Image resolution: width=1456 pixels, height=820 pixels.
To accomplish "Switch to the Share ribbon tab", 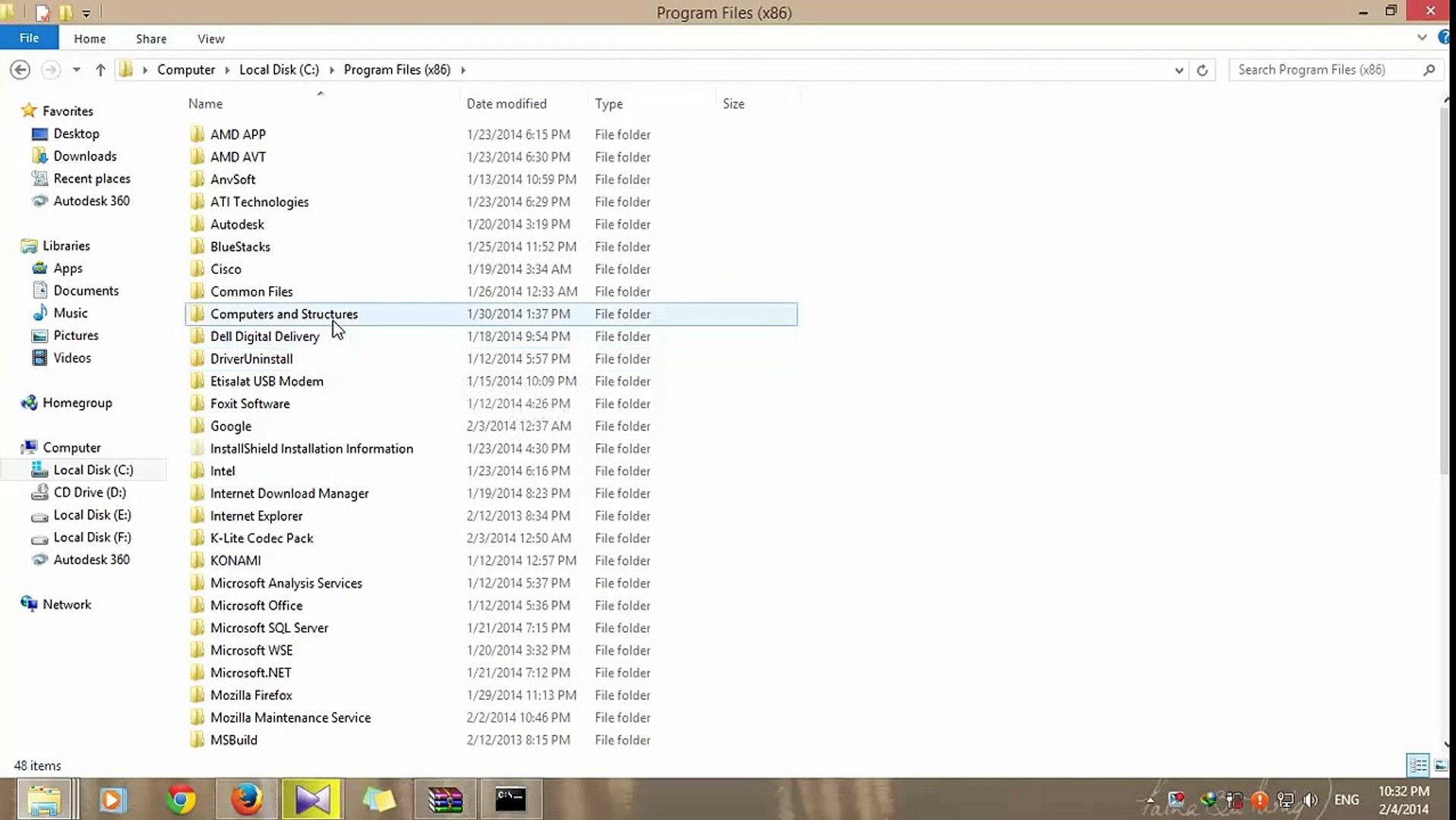I will click(151, 39).
